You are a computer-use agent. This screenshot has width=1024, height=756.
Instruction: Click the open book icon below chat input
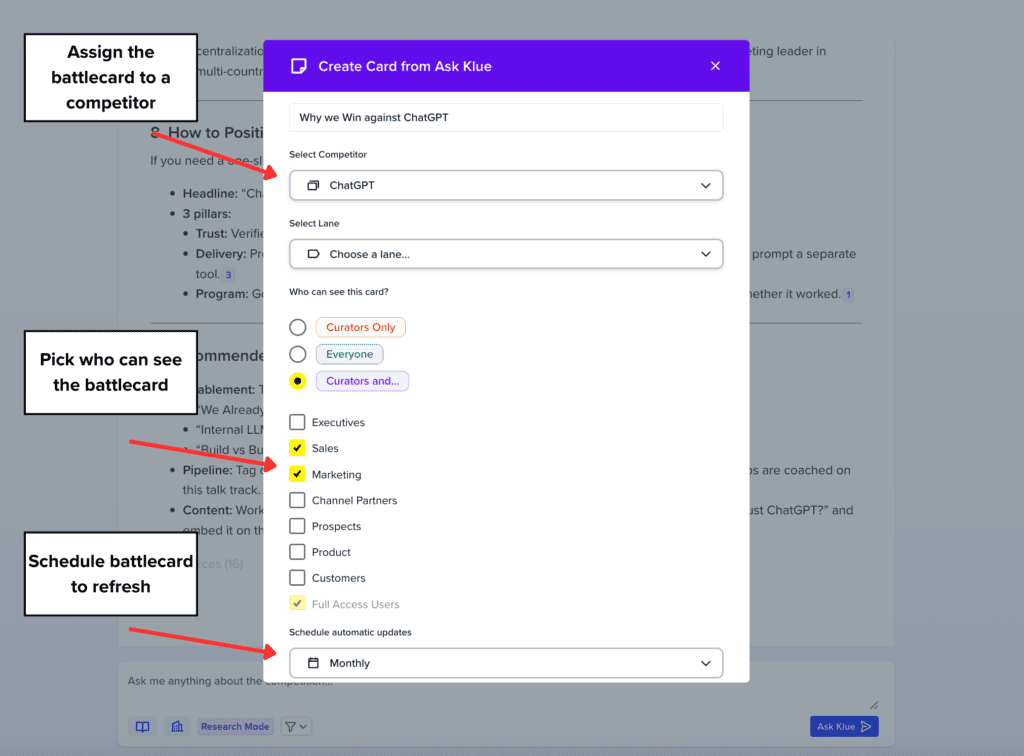click(142, 727)
